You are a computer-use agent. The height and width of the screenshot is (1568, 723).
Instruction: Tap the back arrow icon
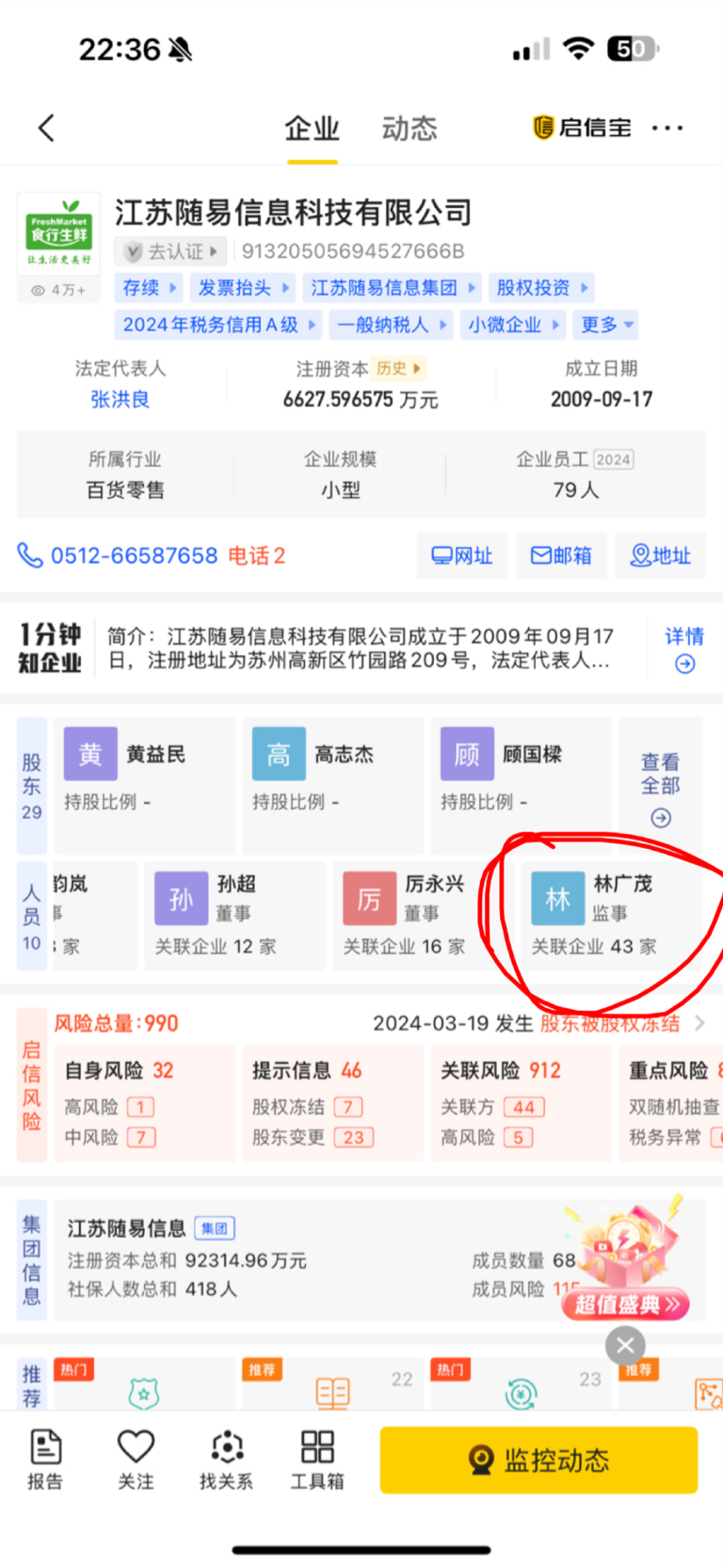(x=46, y=128)
